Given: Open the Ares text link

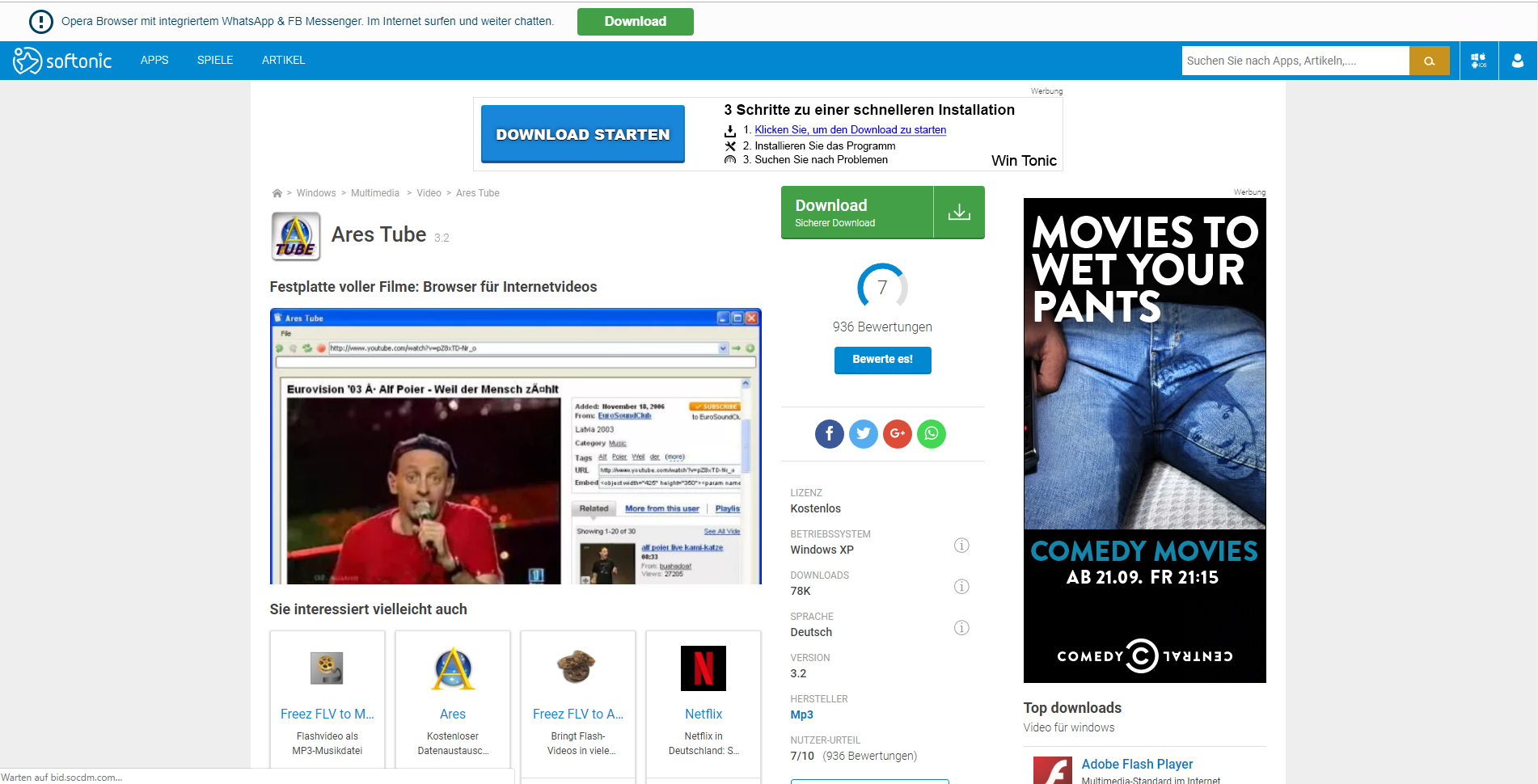Looking at the screenshot, I should coord(453,714).
